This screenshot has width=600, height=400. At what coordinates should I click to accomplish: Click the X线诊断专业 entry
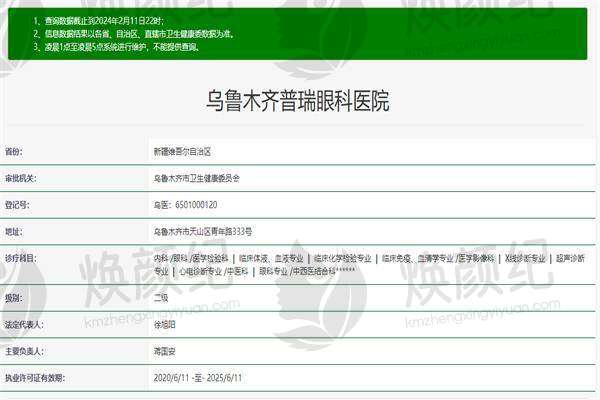[525, 258]
